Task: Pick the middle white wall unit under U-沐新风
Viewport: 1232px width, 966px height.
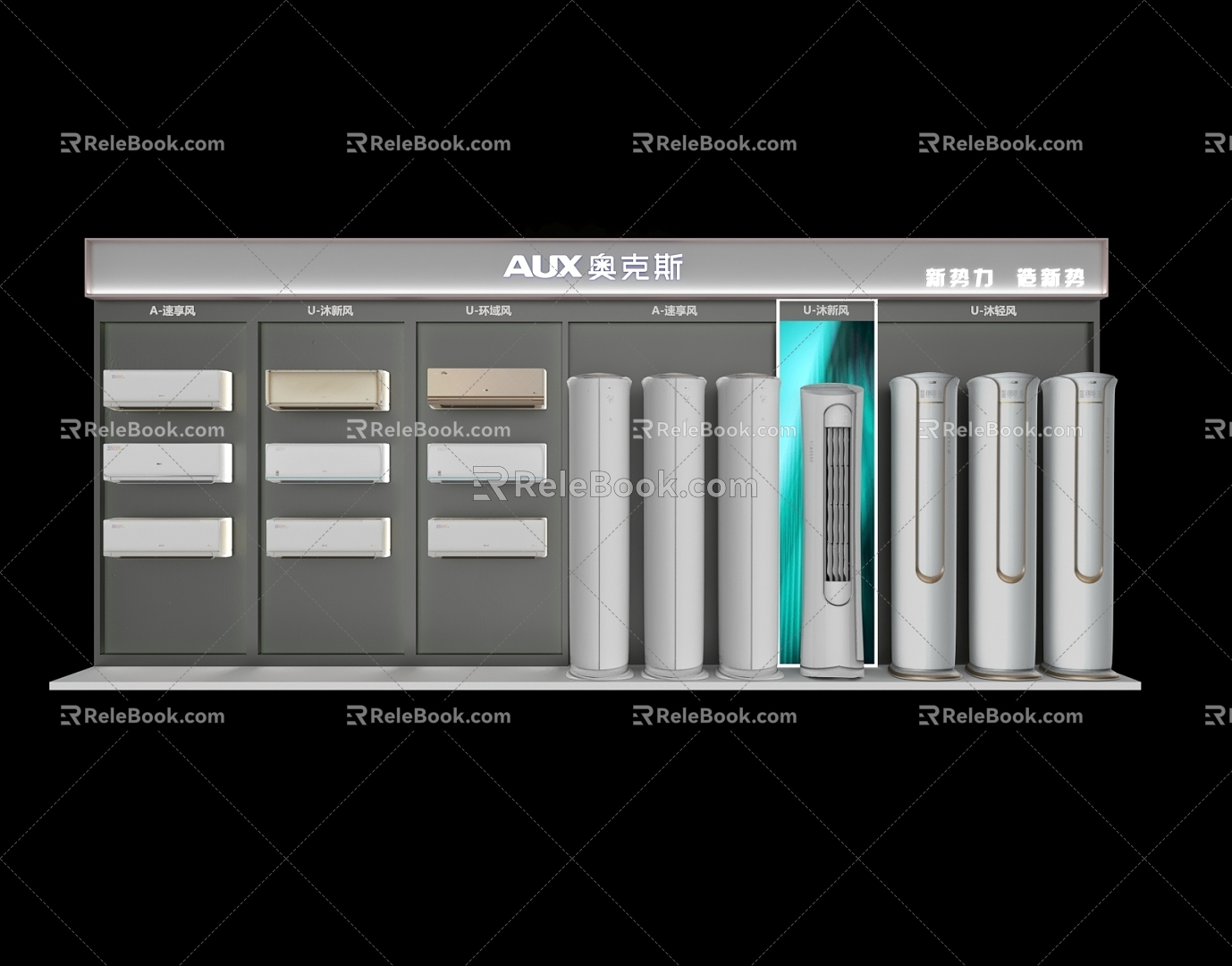Action: click(x=327, y=463)
